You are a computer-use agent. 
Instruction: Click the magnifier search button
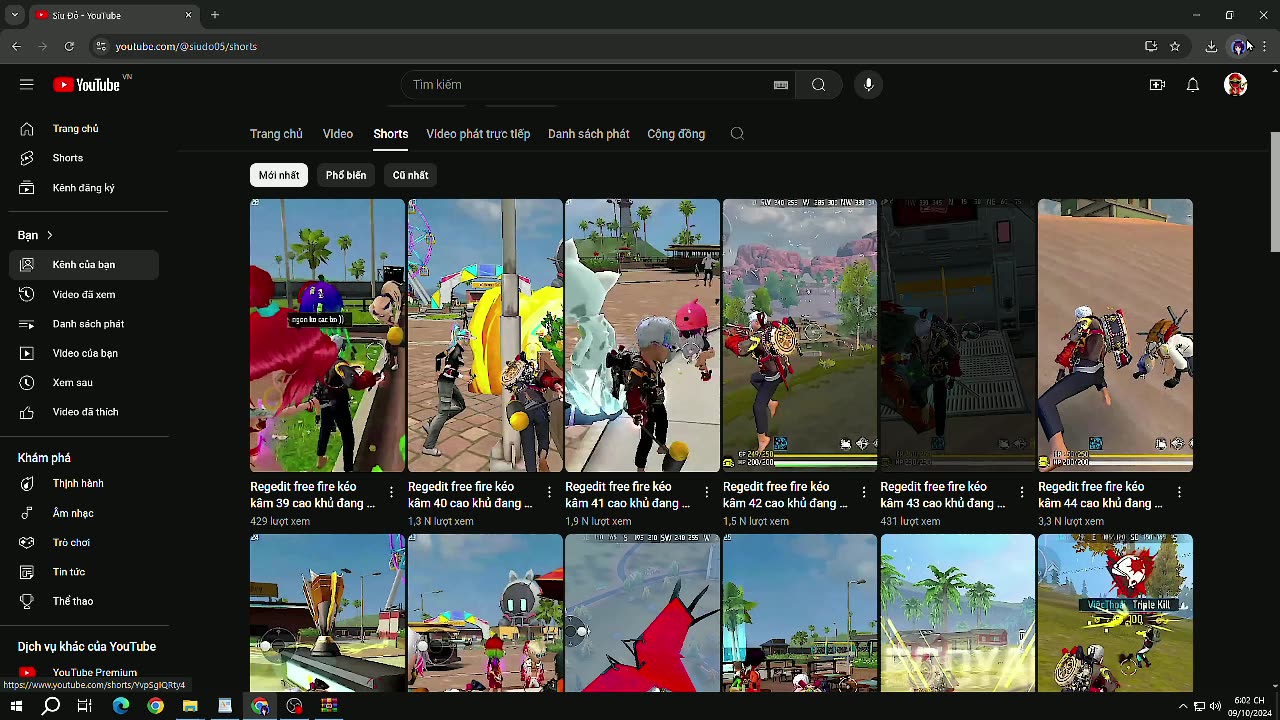[818, 85]
